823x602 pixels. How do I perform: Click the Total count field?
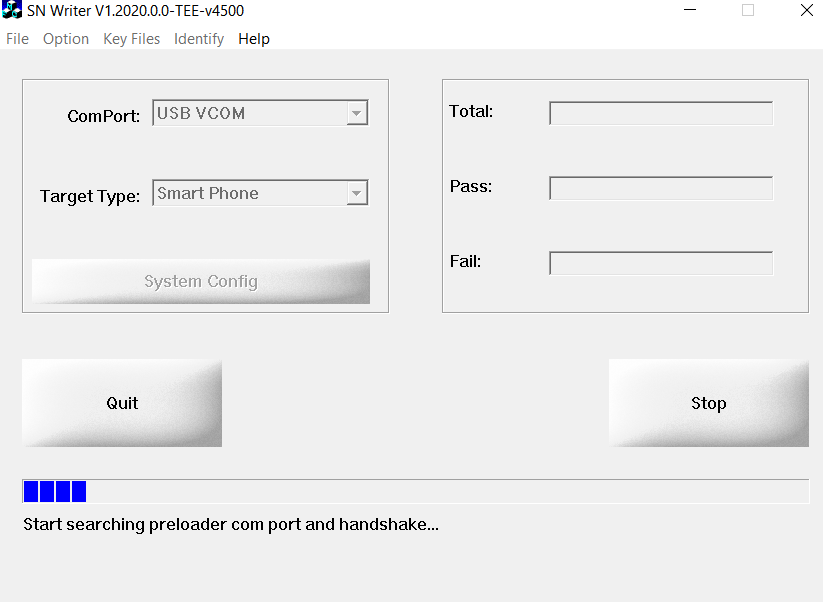pos(661,113)
